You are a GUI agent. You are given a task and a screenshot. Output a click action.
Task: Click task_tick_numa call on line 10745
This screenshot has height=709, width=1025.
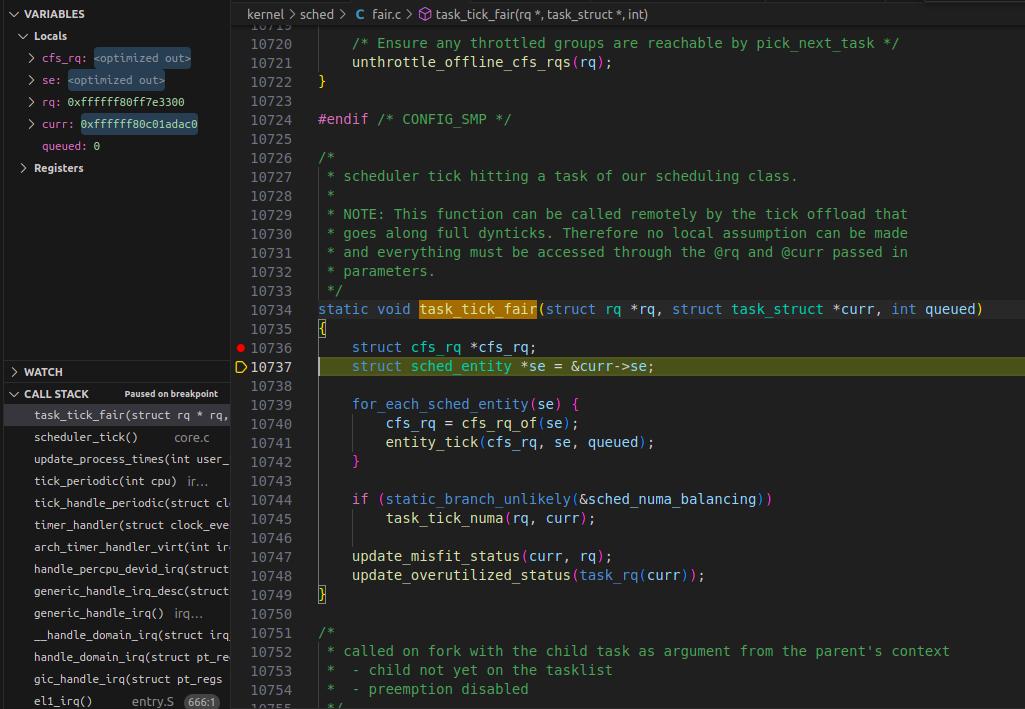[x=444, y=518]
